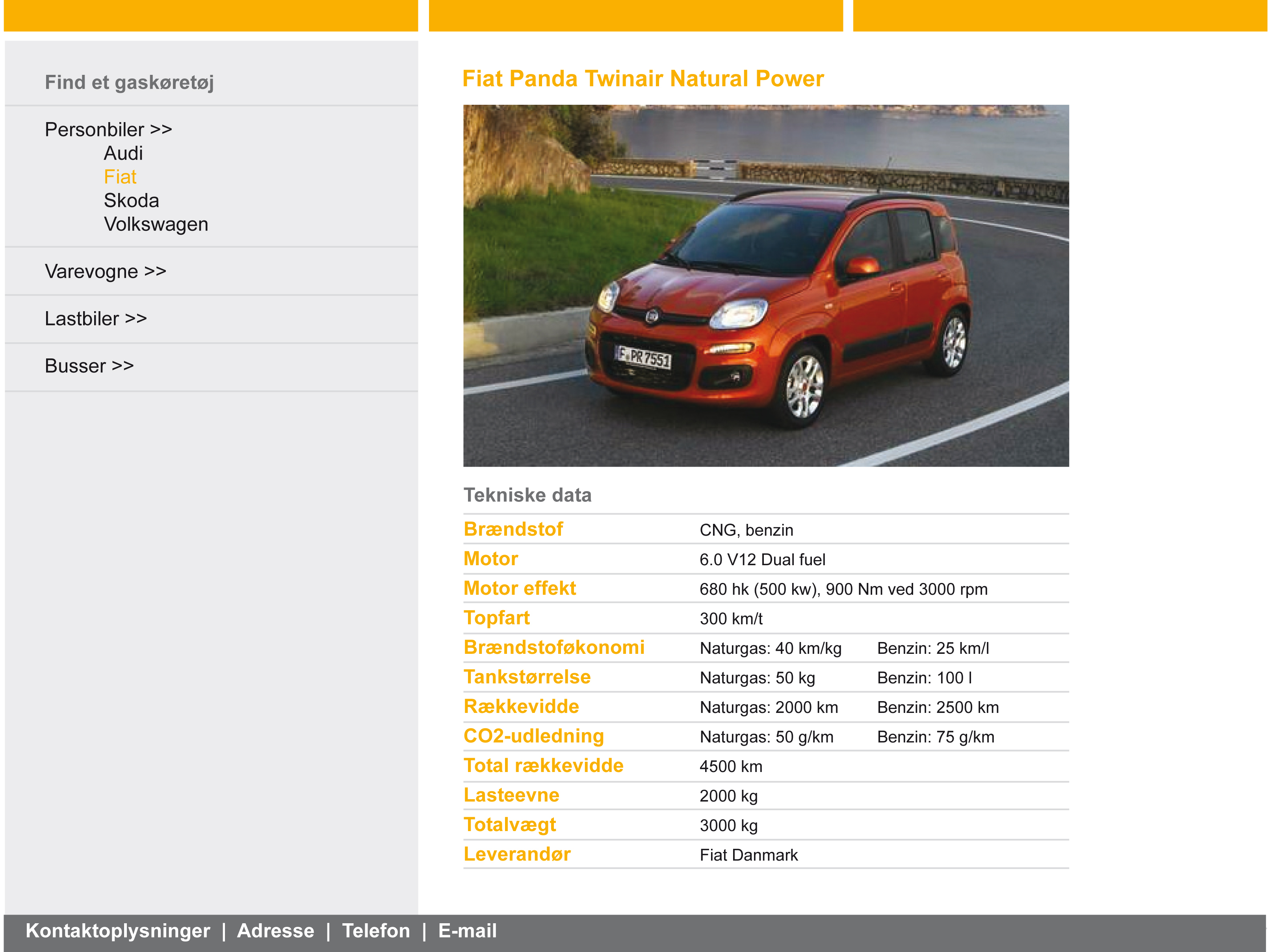
Task: Open the Varevogne vehicle category
Action: [x=105, y=271]
